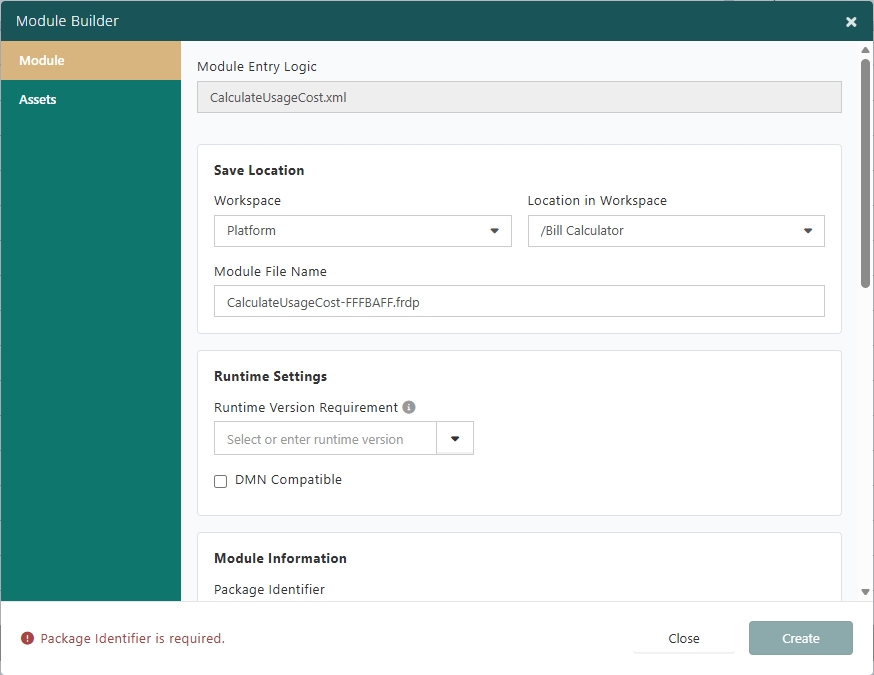Click the scrollbar up arrow
Screen dimensions: 874x675
click(865, 50)
